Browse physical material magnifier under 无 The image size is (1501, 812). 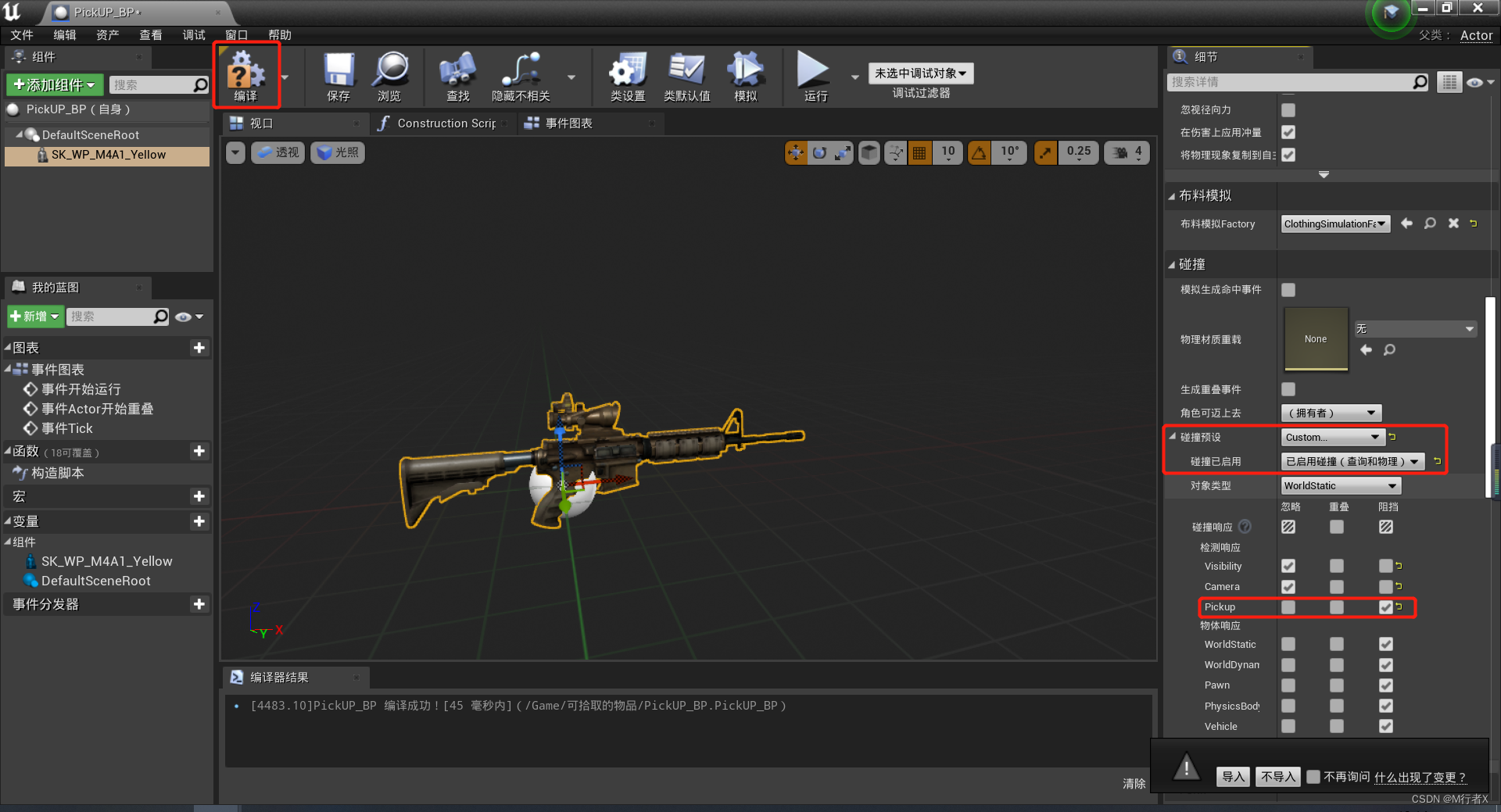[1389, 350]
